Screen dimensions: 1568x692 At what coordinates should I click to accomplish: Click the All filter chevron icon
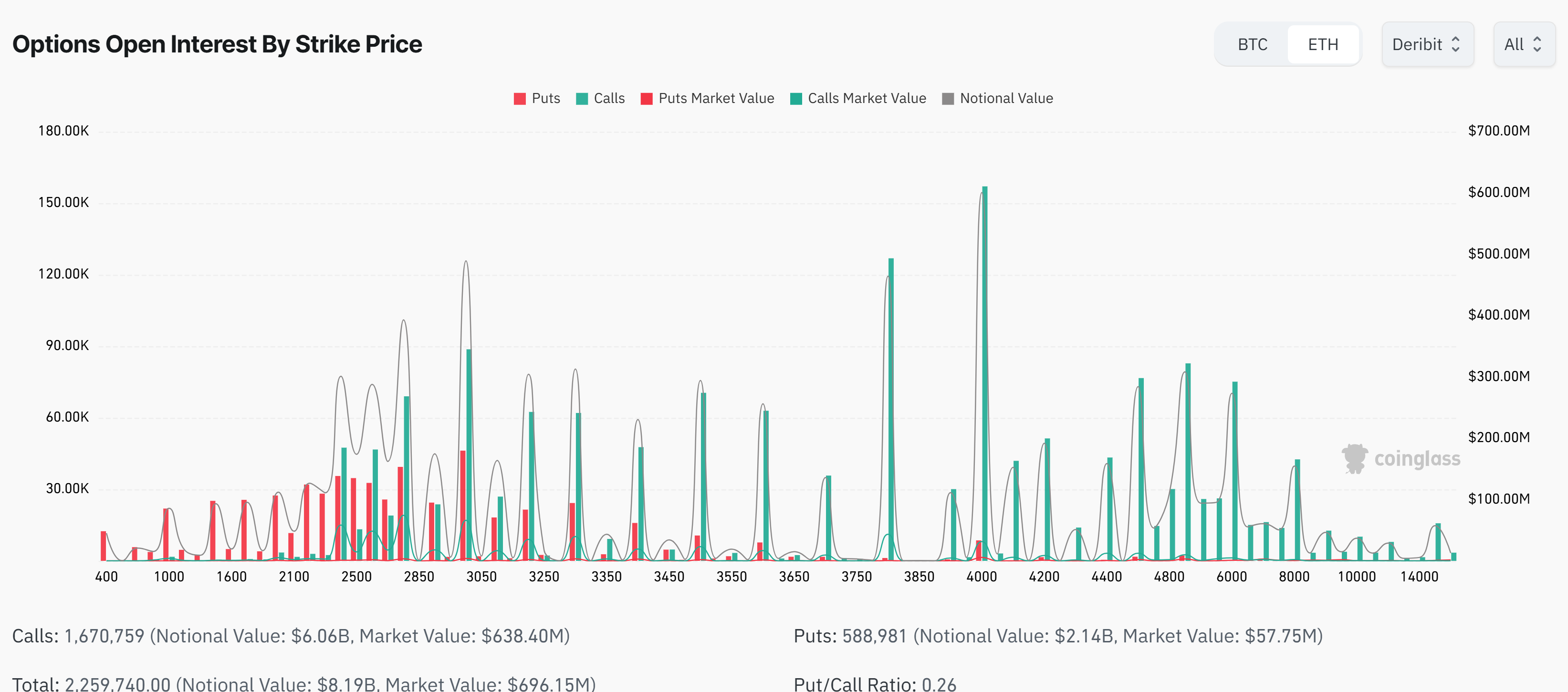pyautogui.click(x=1538, y=44)
